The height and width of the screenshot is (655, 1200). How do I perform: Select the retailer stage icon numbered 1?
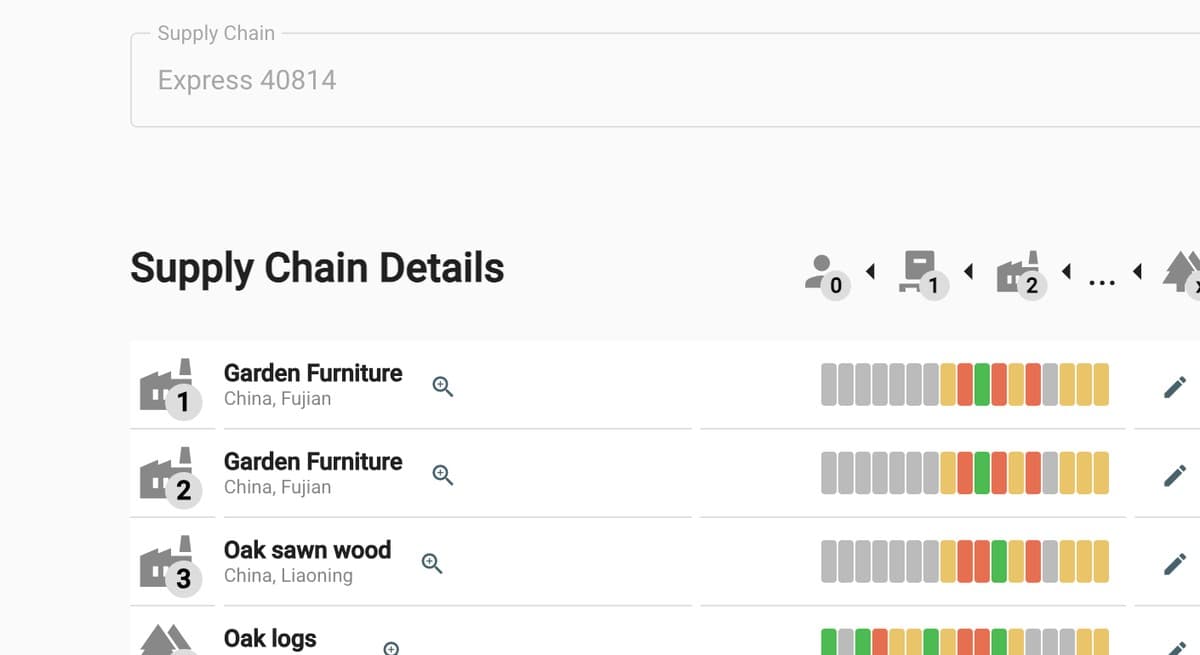(922, 272)
